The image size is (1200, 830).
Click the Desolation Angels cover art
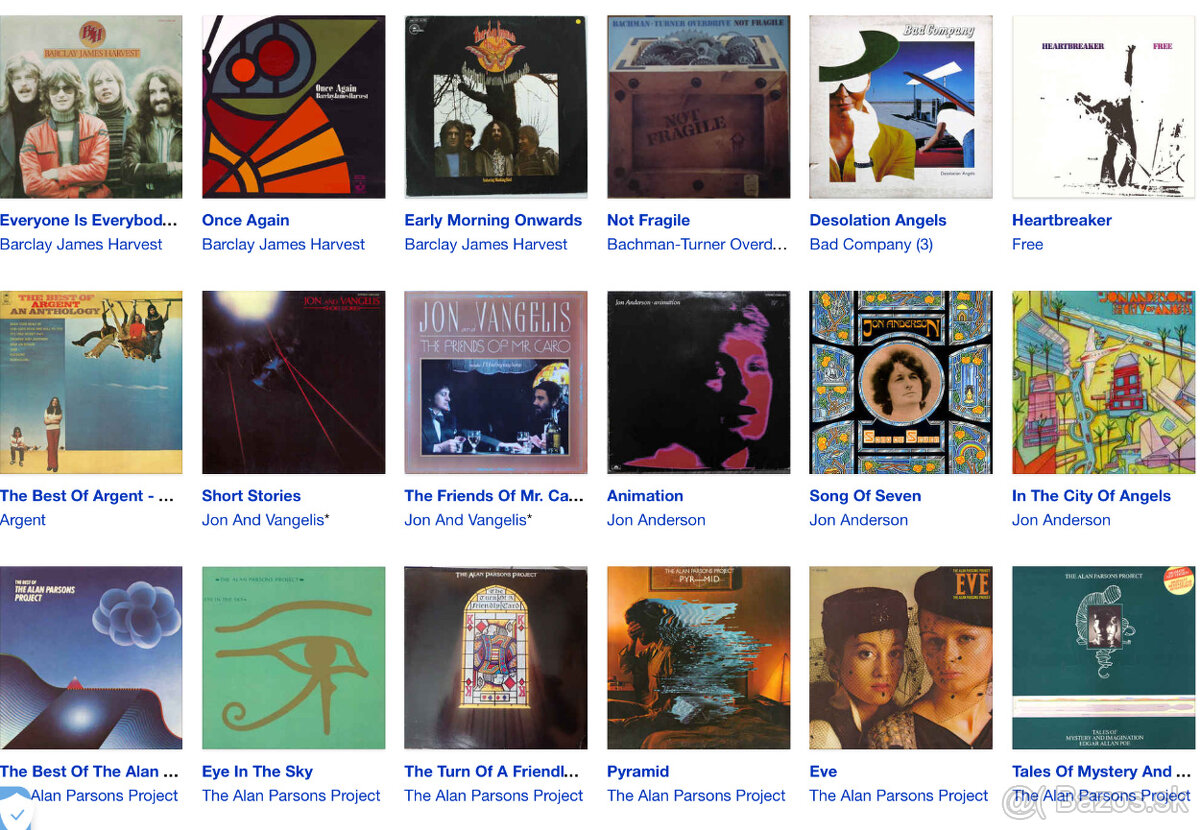[901, 107]
